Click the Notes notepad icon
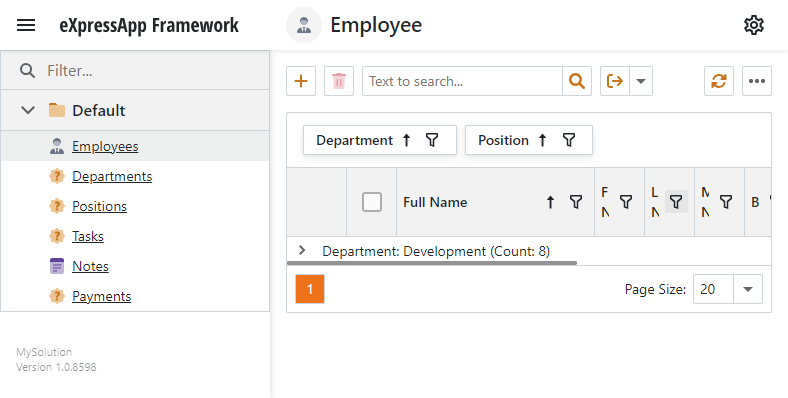 (x=57, y=266)
